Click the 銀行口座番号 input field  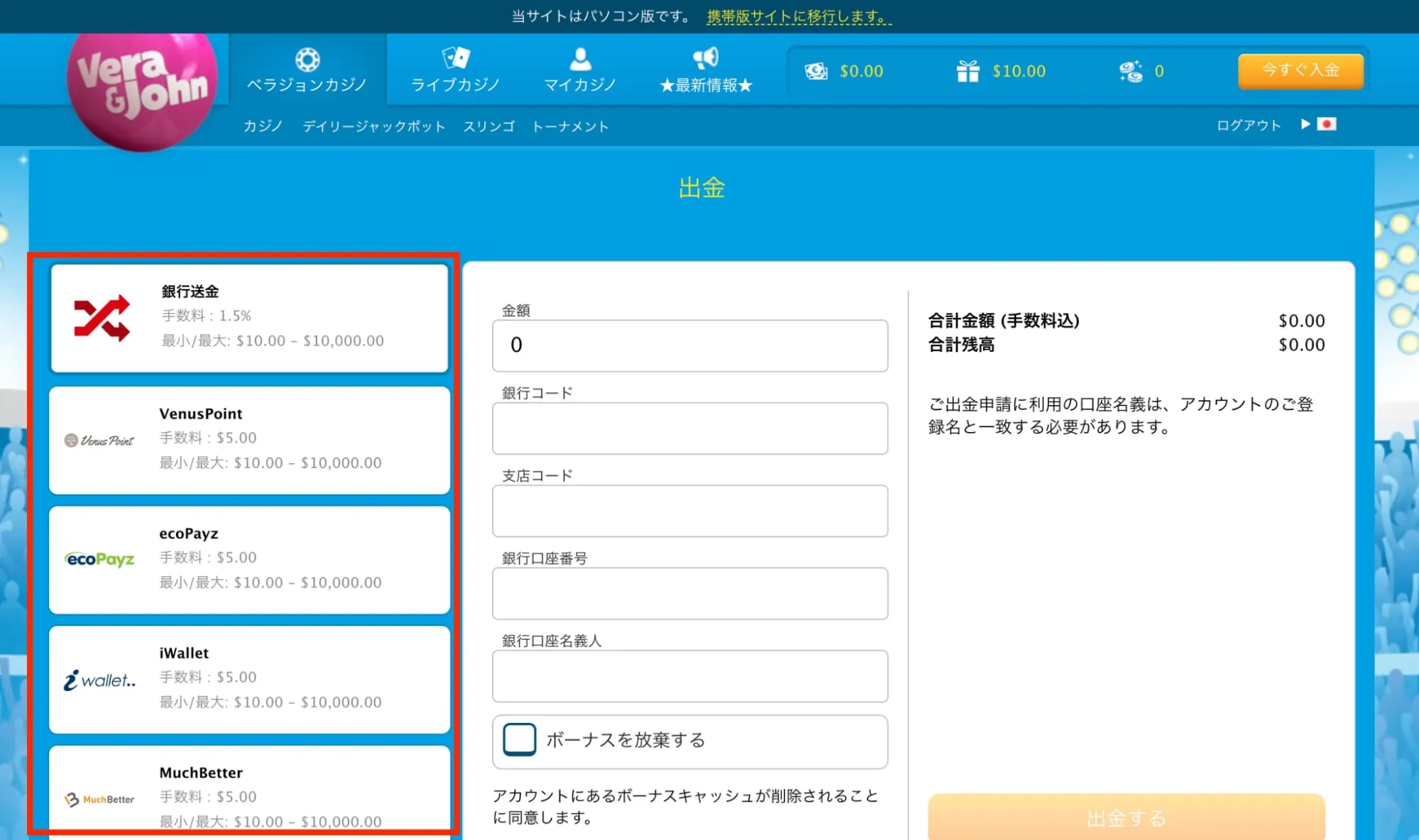point(690,593)
